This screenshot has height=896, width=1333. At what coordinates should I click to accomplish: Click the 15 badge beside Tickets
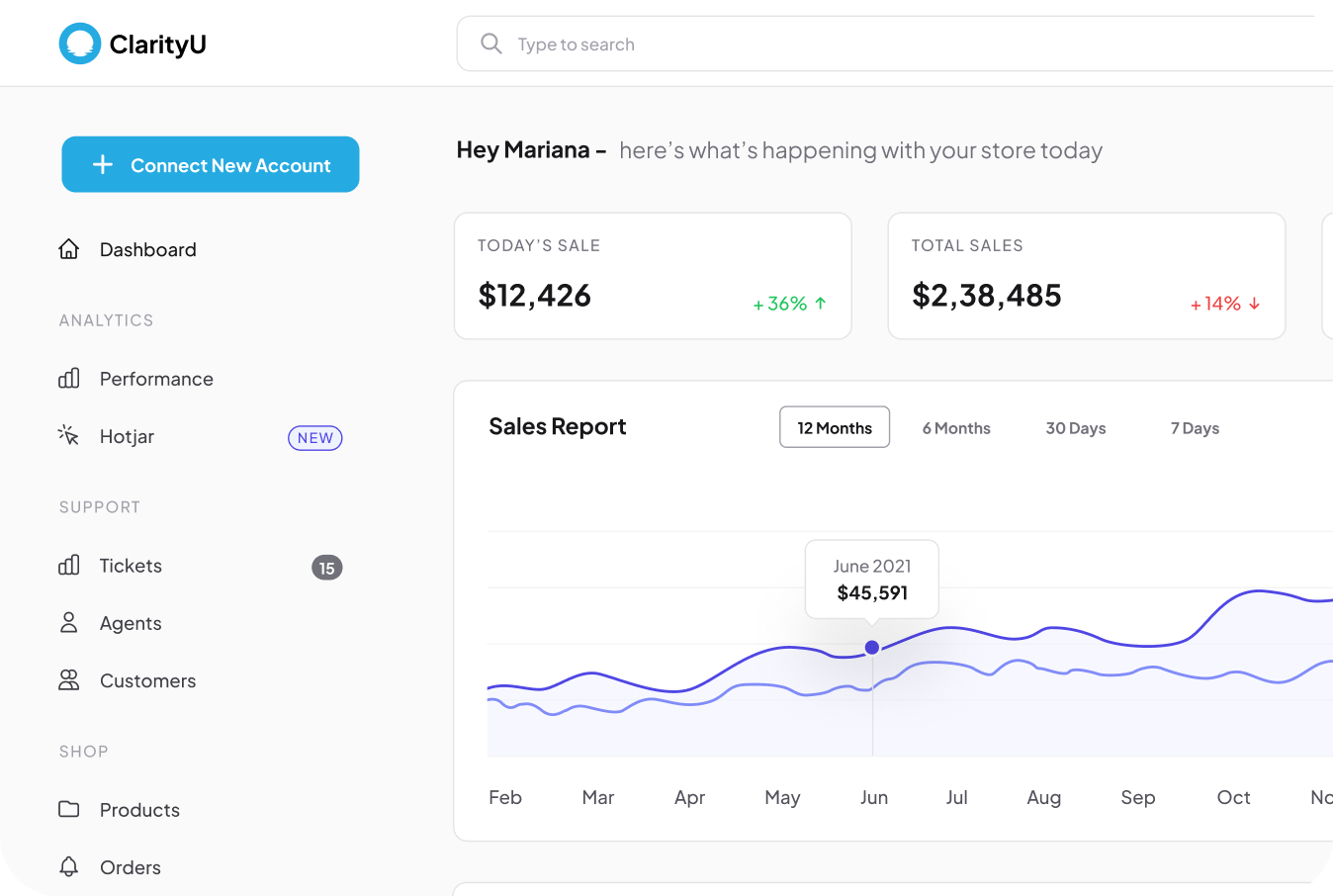tap(327, 568)
